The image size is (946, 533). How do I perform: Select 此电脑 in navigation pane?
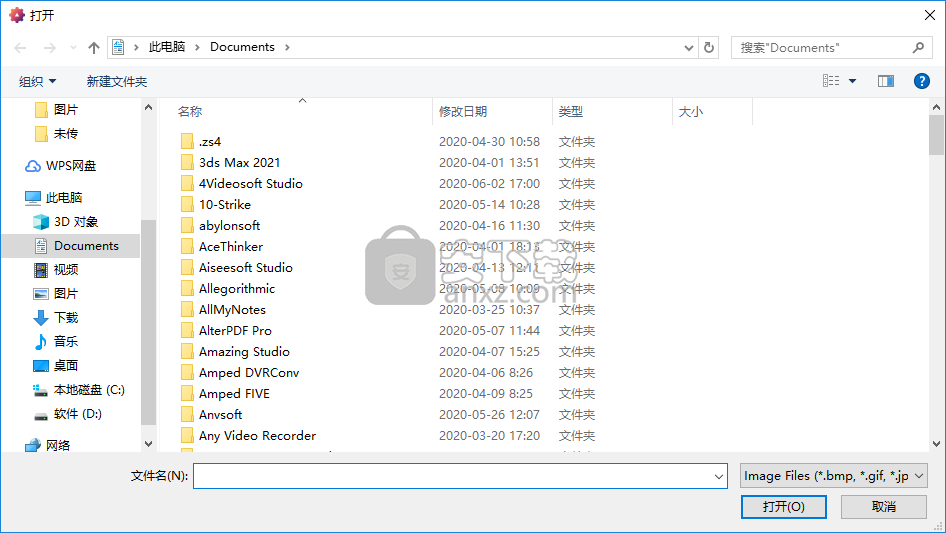(53, 197)
